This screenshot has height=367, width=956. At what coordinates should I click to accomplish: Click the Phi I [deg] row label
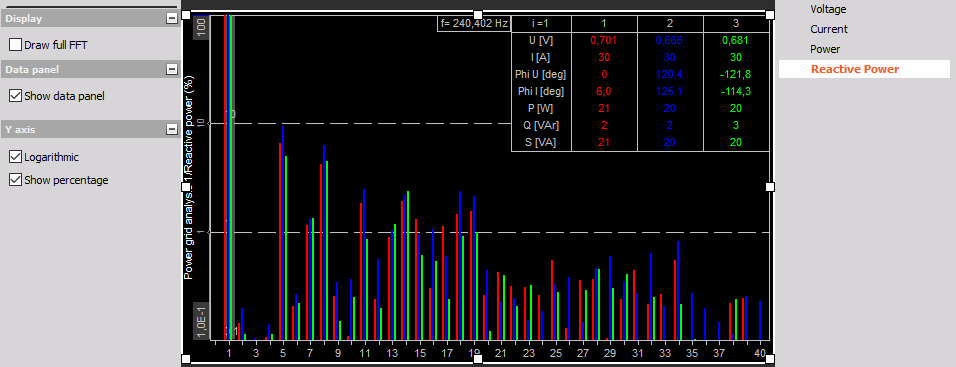click(x=541, y=92)
